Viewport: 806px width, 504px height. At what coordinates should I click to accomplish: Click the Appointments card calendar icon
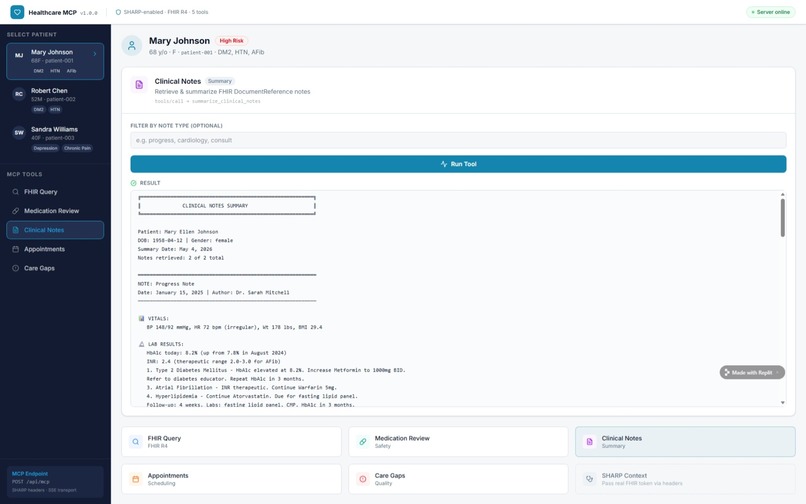click(136, 479)
